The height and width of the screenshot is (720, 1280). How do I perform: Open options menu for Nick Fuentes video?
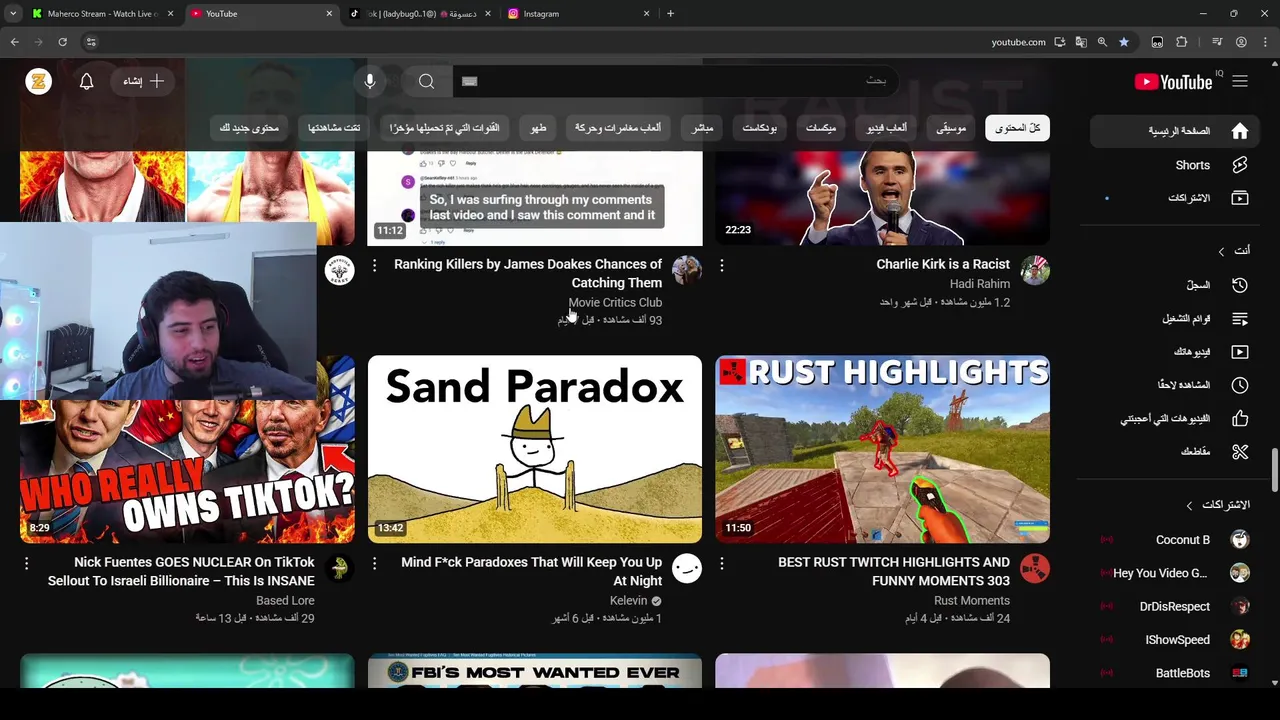pos(26,563)
